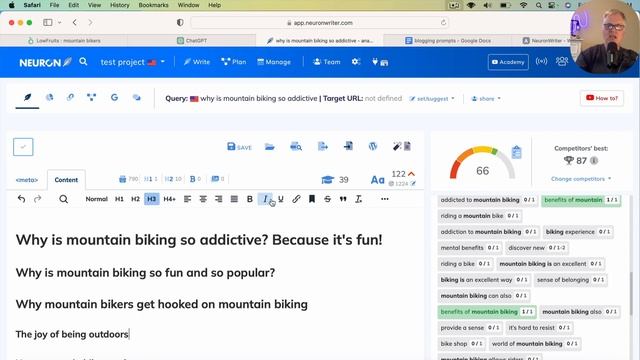Open the content editor feather icon
The height and width of the screenshot is (360, 640).
(x=27, y=98)
